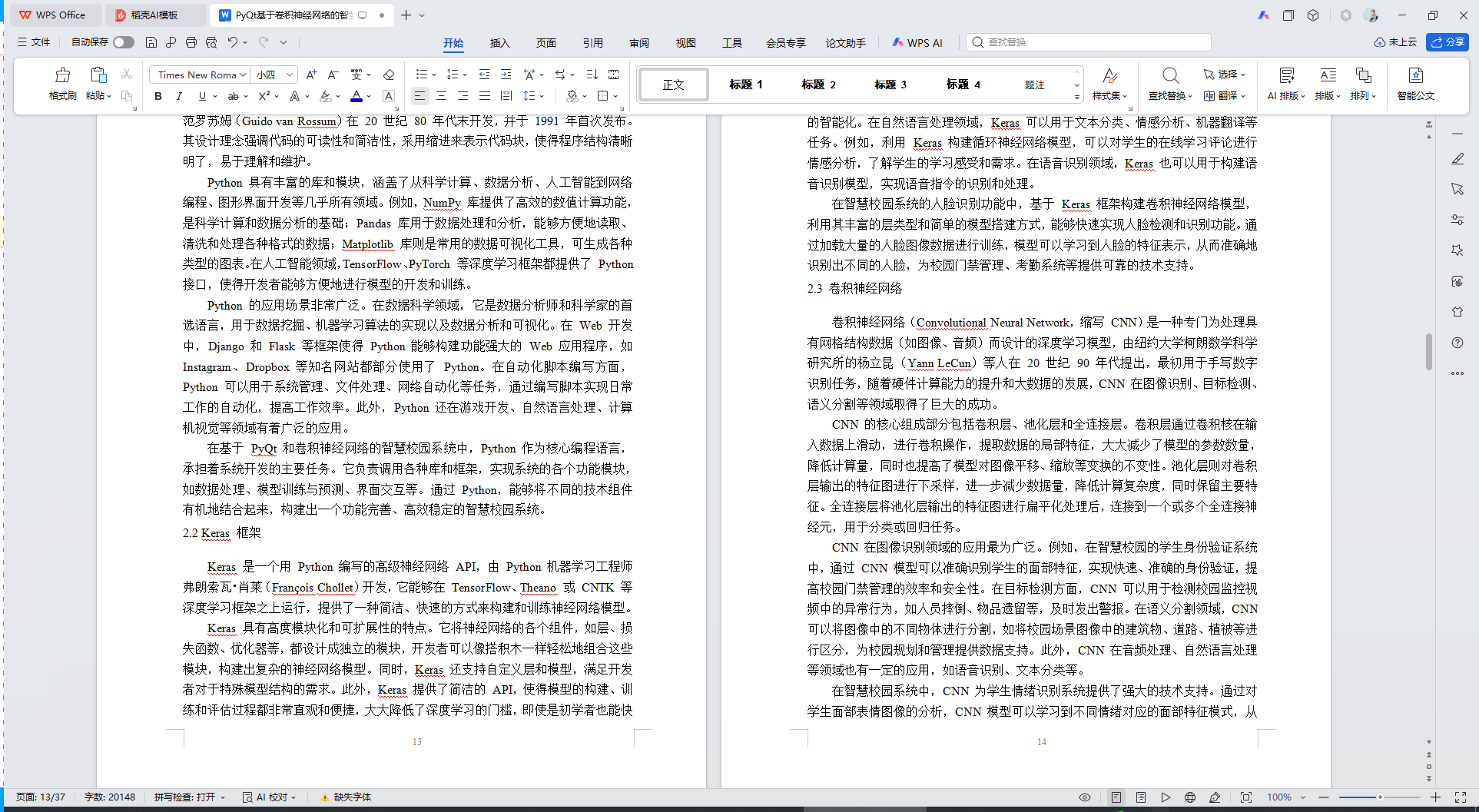
Task: Click the pen icon in right sidebar
Action: [x=1457, y=159]
